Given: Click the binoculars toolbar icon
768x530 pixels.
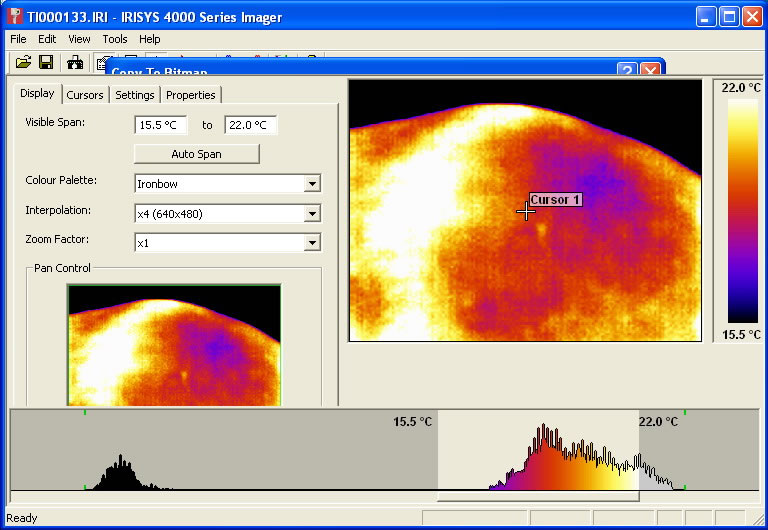Looking at the screenshot, I should (x=75, y=63).
